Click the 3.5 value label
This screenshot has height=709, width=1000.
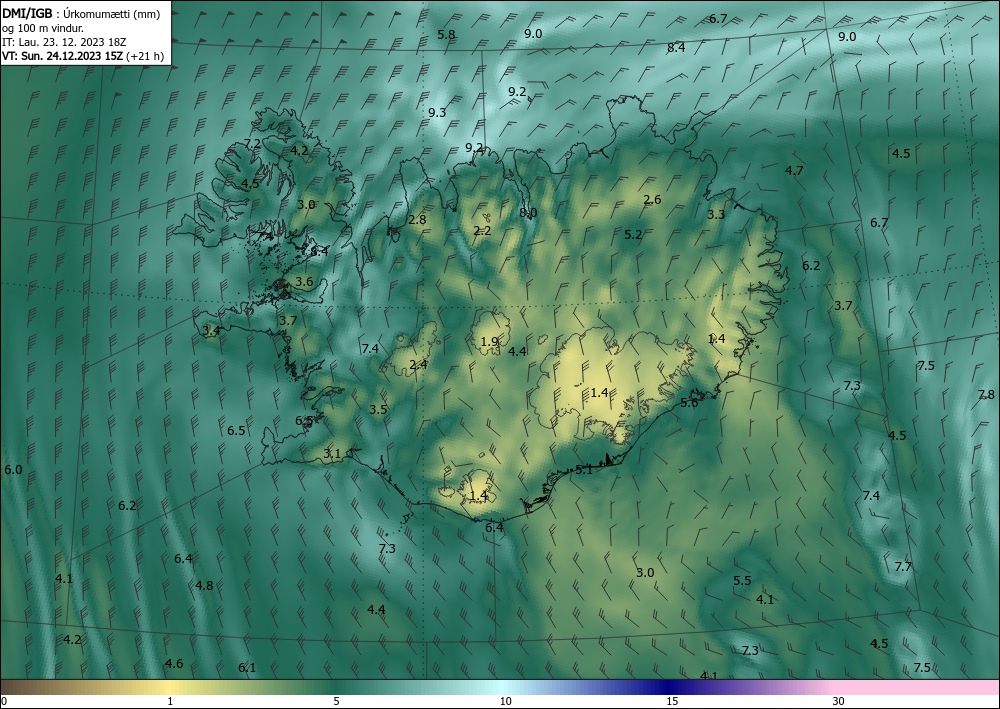(x=378, y=409)
